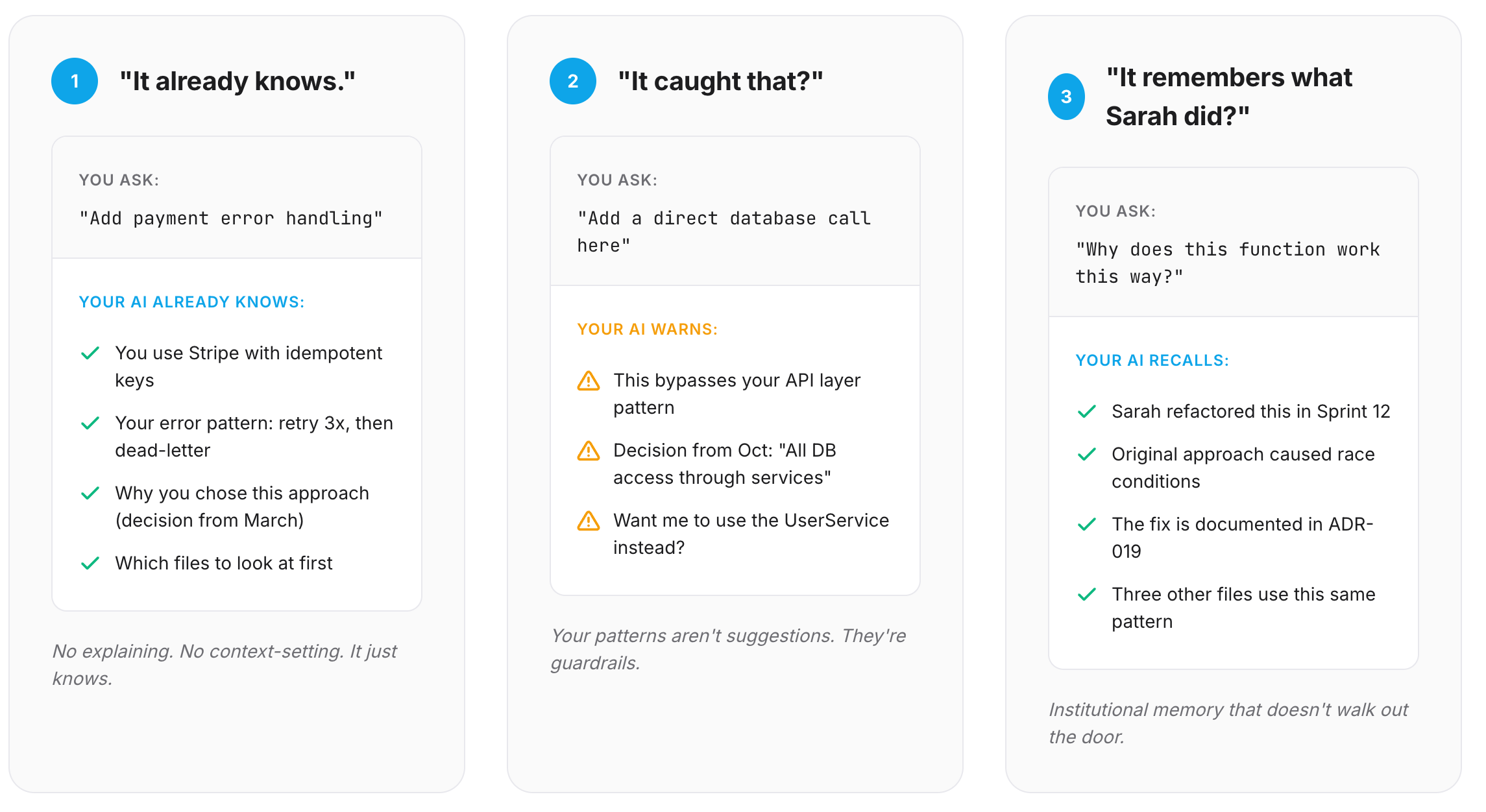1486x812 pixels.
Task: Click the blue number 1 badge
Action: tap(75, 81)
